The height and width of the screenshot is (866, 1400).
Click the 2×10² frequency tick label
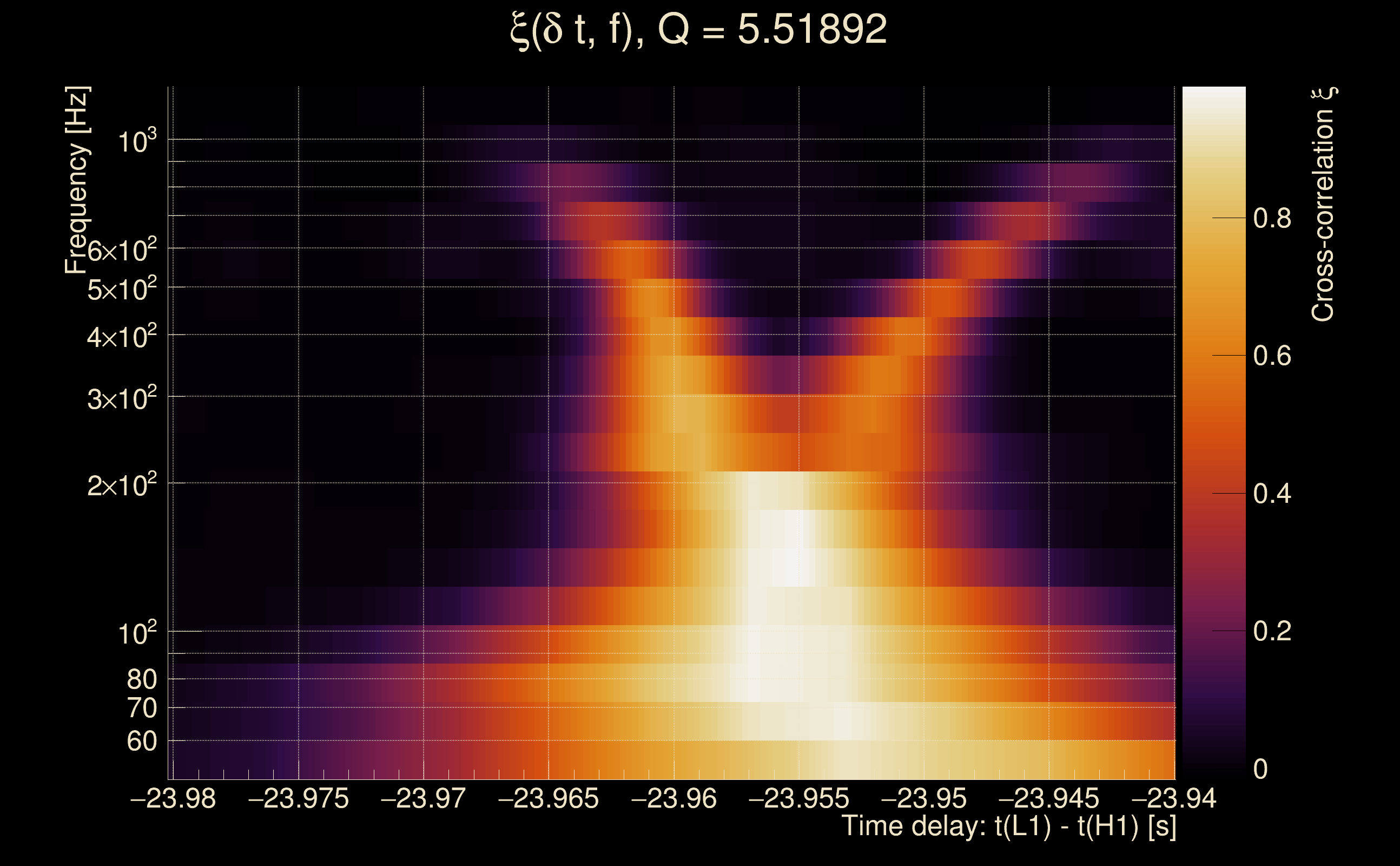(122, 485)
